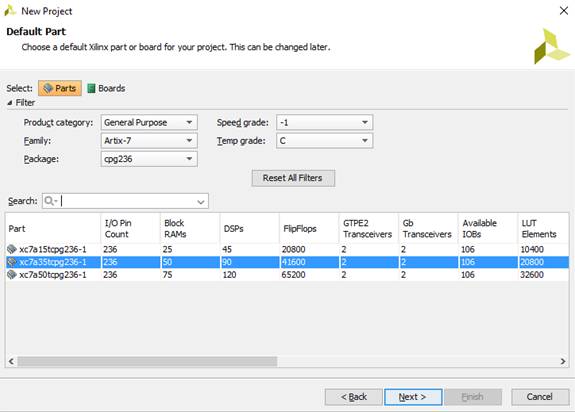Click chip icon beside xc7a35tcpg236-1

click(12, 262)
